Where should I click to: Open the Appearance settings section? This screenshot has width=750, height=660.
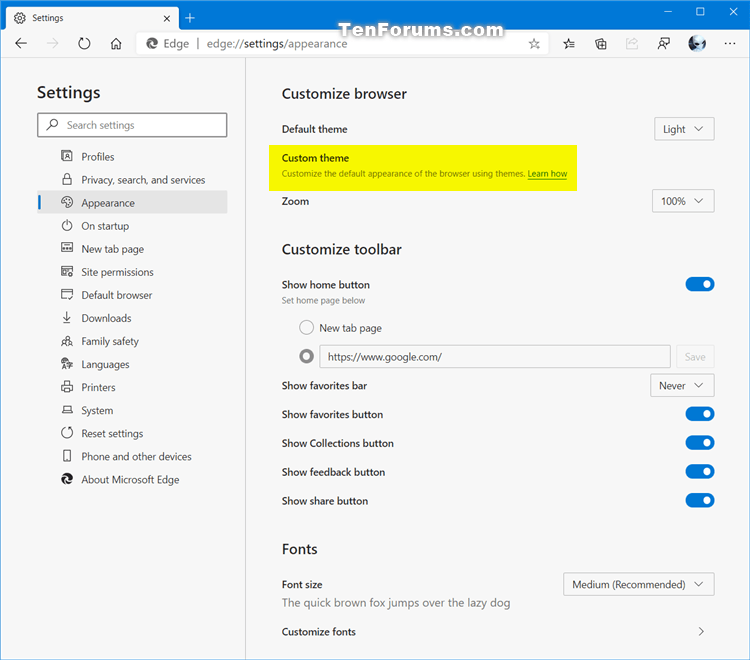(132, 202)
